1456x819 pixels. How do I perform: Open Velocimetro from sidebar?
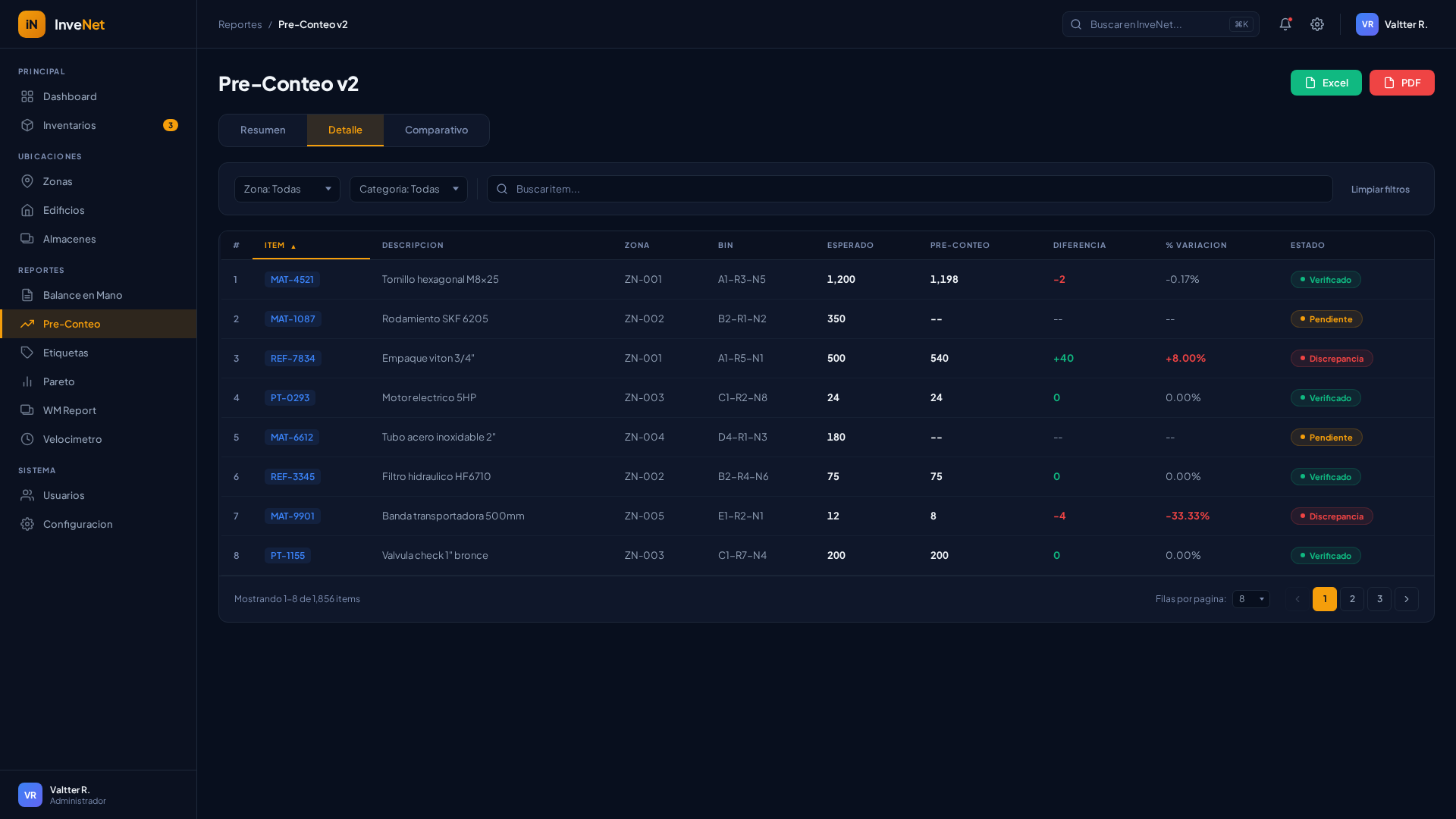pos(72,439)
